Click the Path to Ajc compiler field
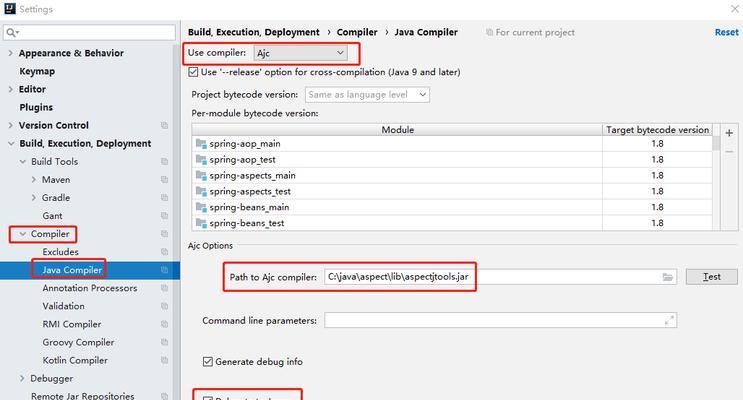This screenshot has height=400, width=743. [x=500, y=277]
